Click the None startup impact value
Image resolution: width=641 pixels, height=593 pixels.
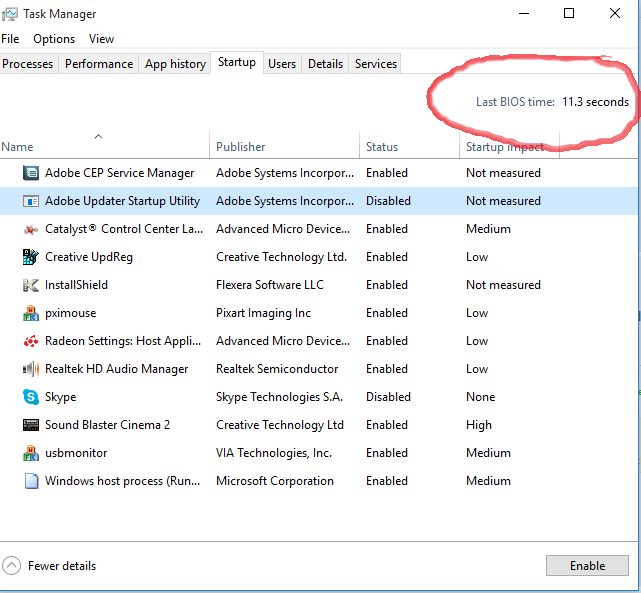point(481,397)
